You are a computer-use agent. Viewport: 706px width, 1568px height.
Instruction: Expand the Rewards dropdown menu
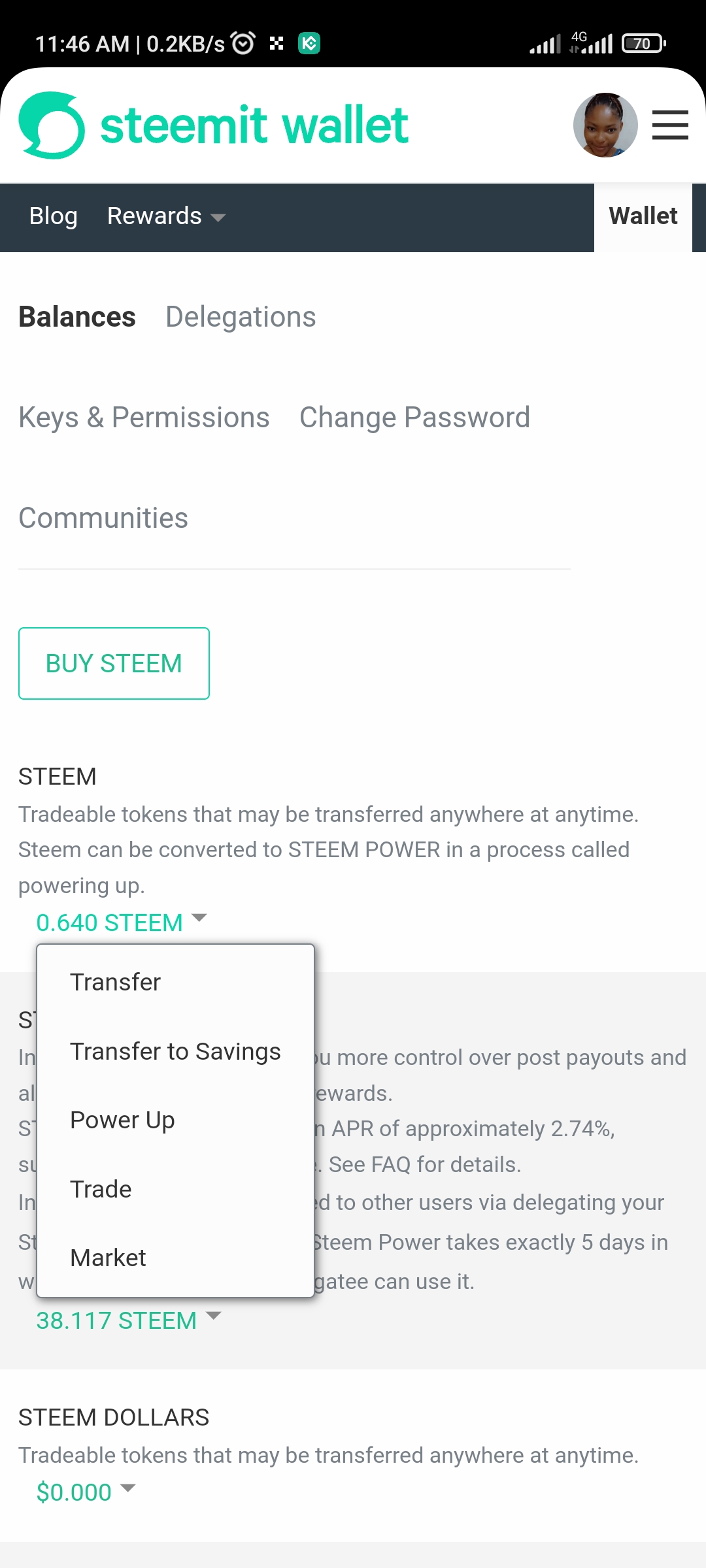166,216
